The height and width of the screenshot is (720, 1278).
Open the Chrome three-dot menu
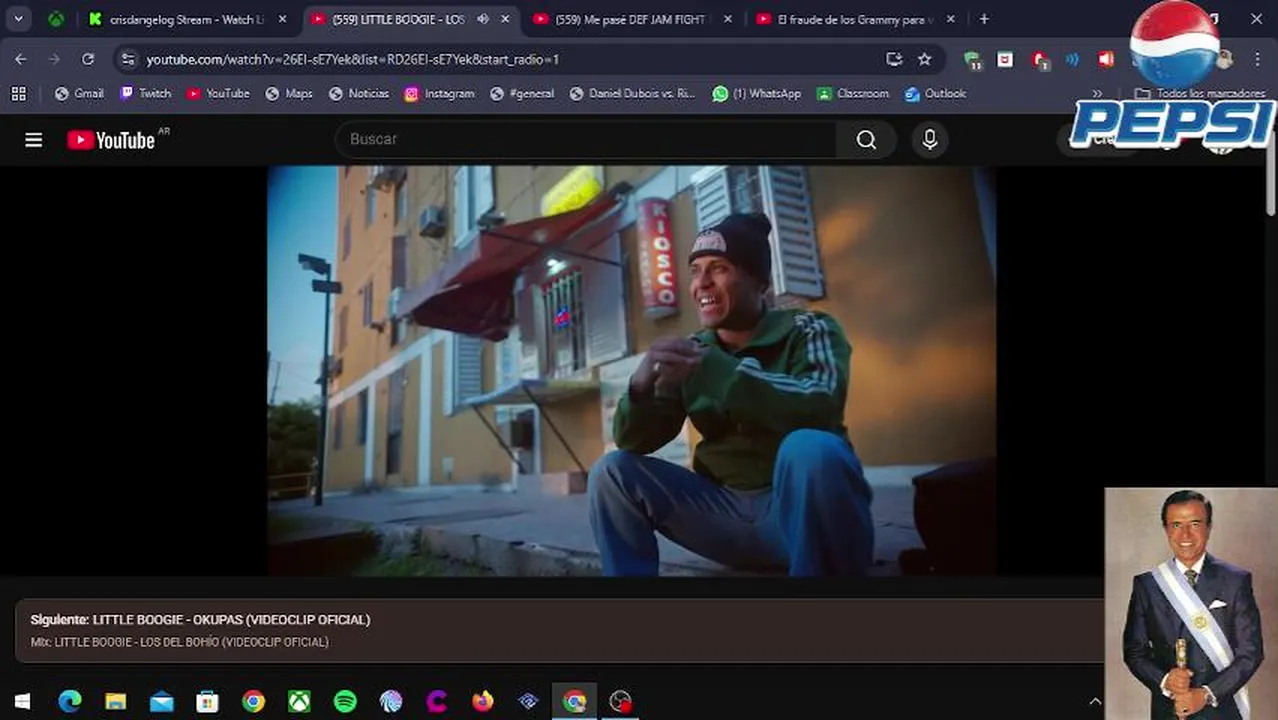tap(1257, 59)
